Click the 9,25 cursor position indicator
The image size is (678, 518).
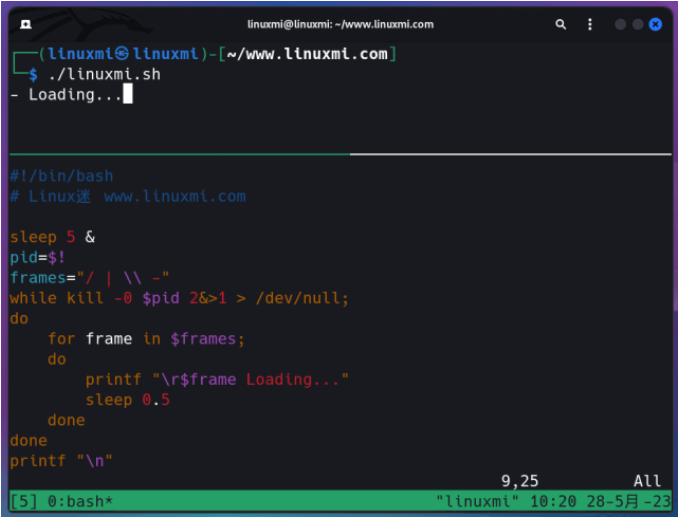520,481
